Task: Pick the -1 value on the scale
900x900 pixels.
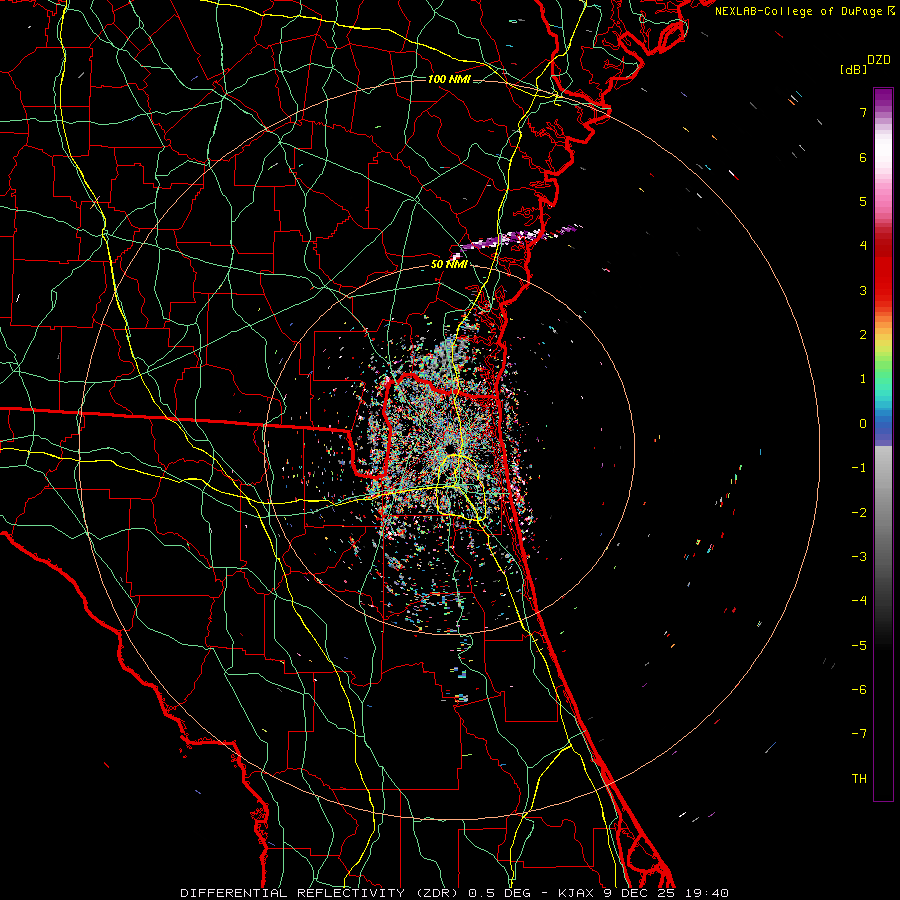Action: (859, 468)
